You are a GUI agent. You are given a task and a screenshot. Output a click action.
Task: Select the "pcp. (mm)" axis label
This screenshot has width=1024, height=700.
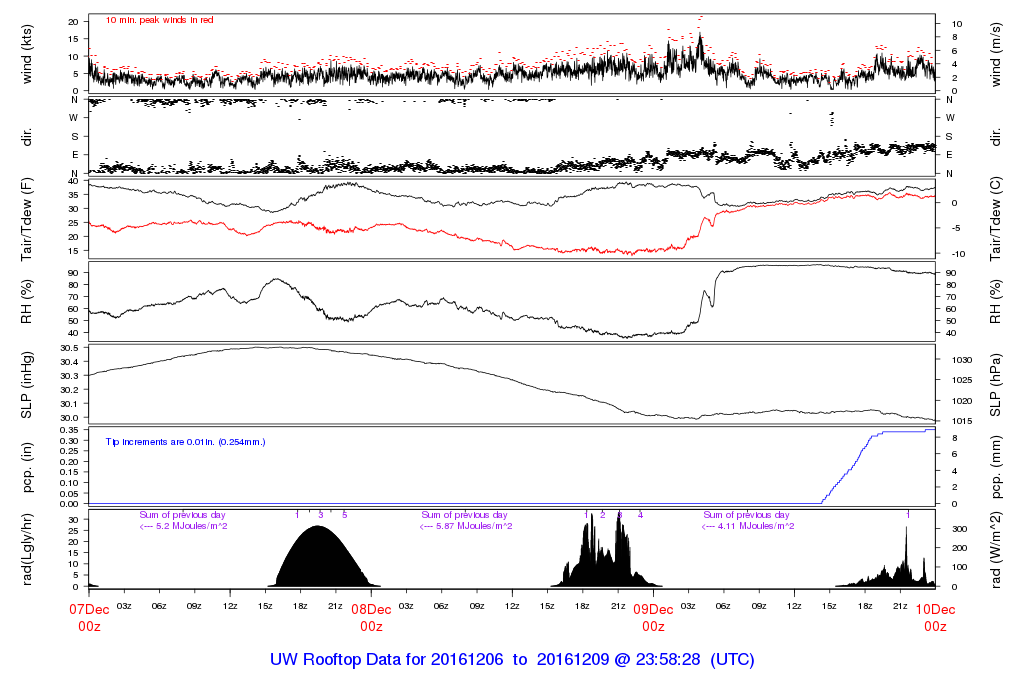995,467
